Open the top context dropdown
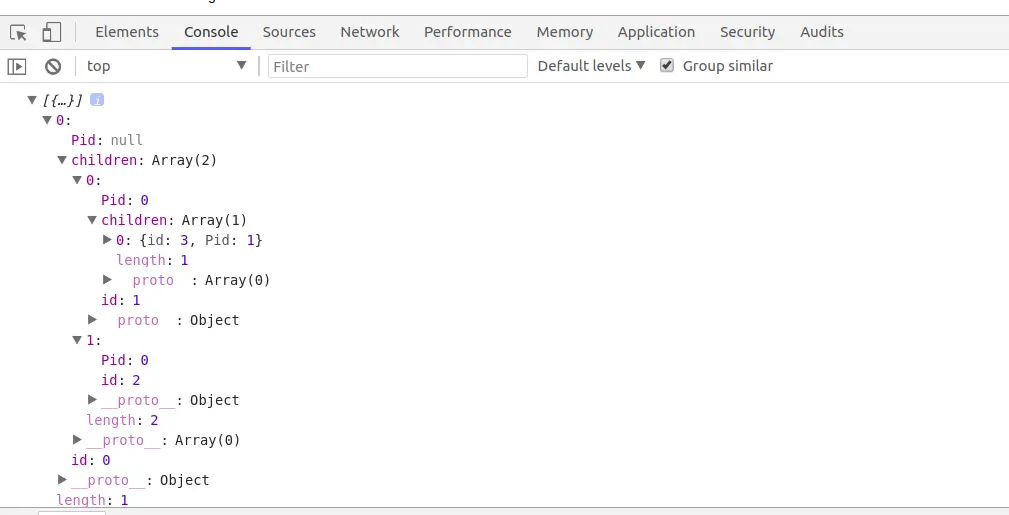 [166, 66]
